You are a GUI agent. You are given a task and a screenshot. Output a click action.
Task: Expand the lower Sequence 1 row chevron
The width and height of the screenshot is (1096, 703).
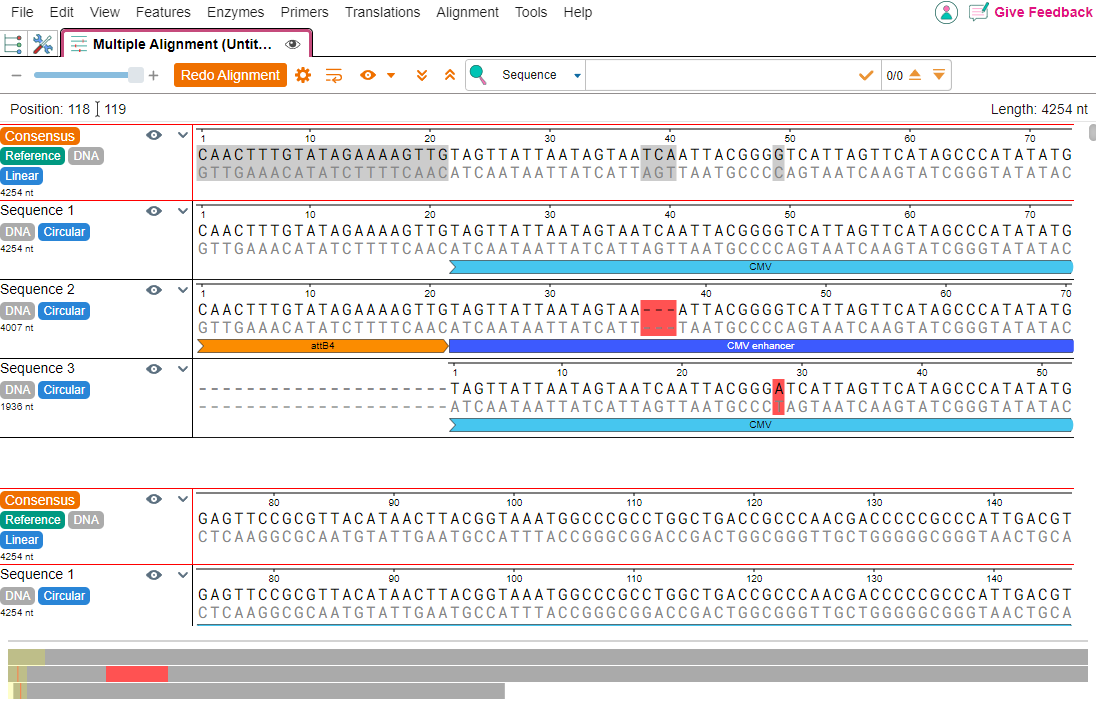tap(182, 575)
